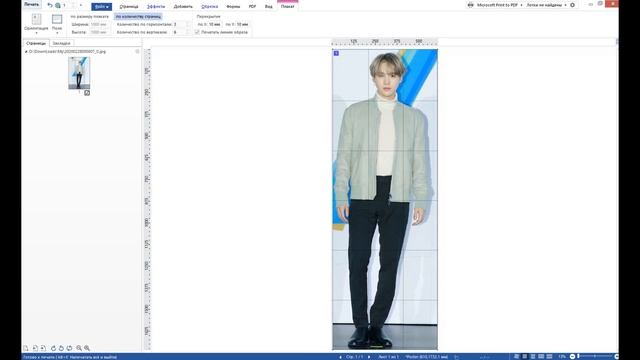Open the Ориентация dropdown

tap(36, 24)
